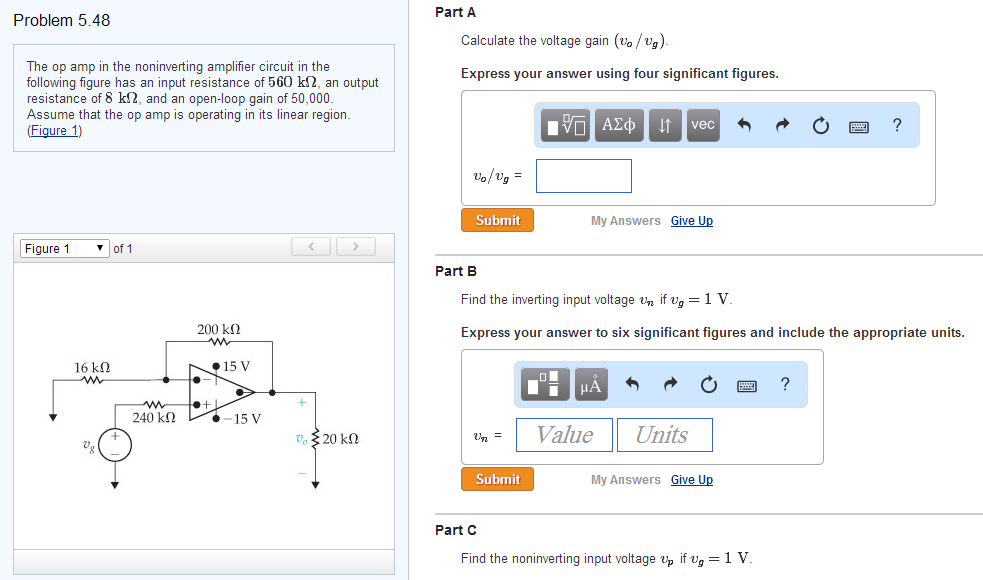
Task: Click the next figure chevron
Action: [355, 246]
